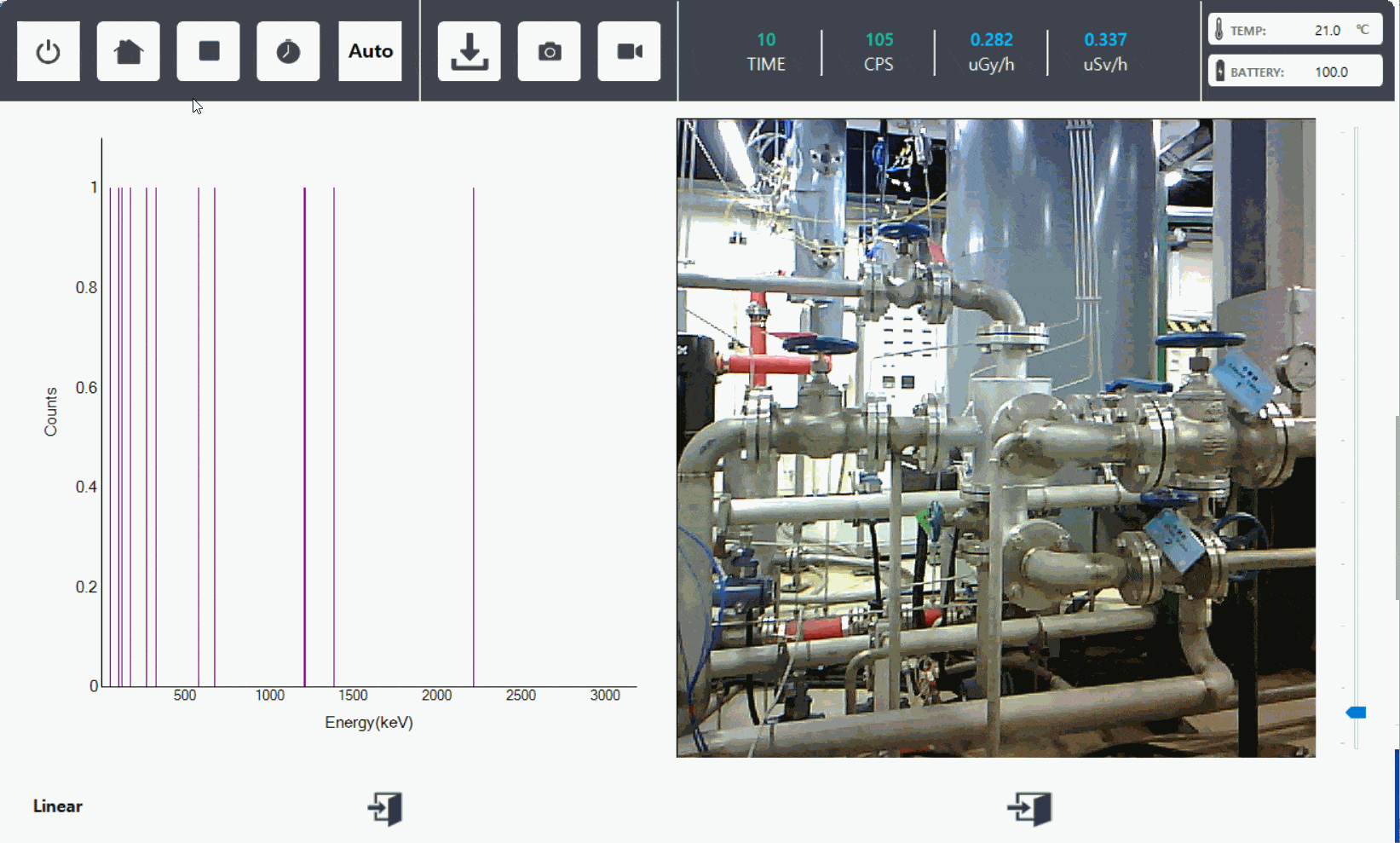Click the 3000 tick on the energy axis
This screenshot has width=1400, height=843.
605,696
